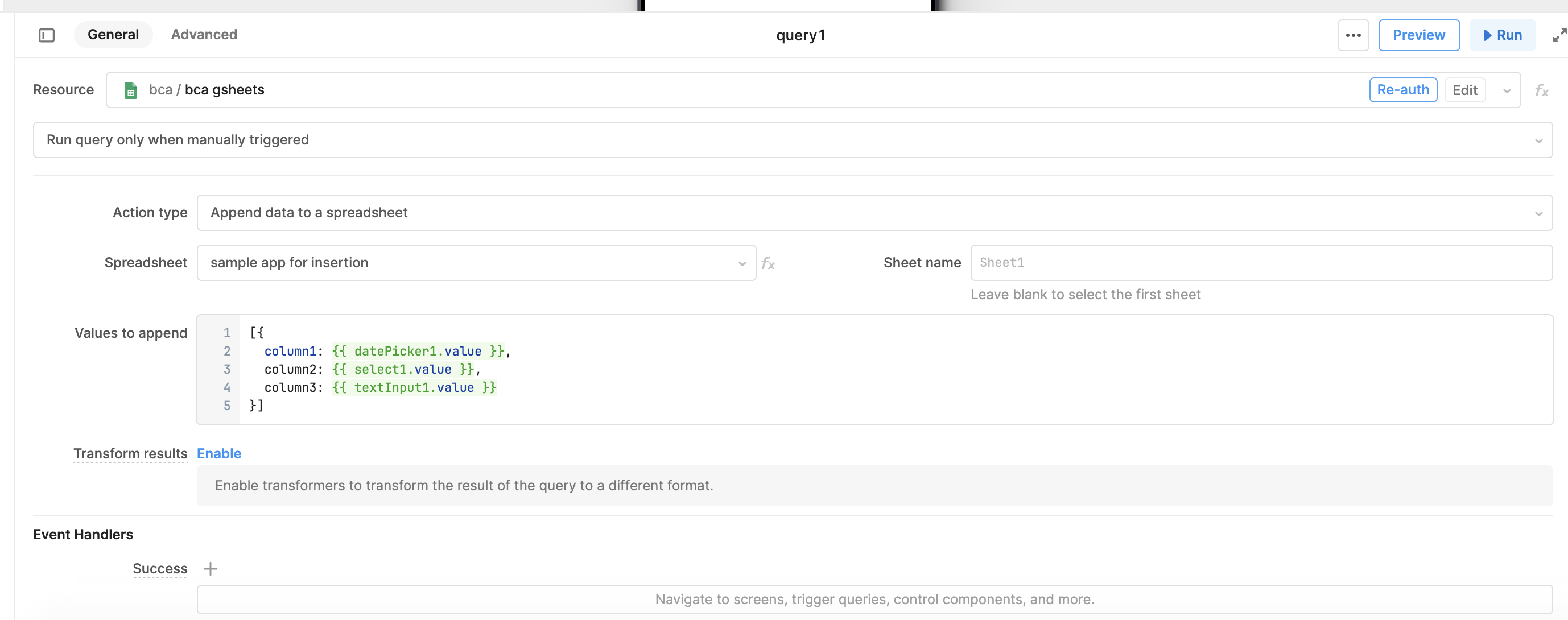
Task: Open the three-dots more options menu
Action: tap(1353, 35)
